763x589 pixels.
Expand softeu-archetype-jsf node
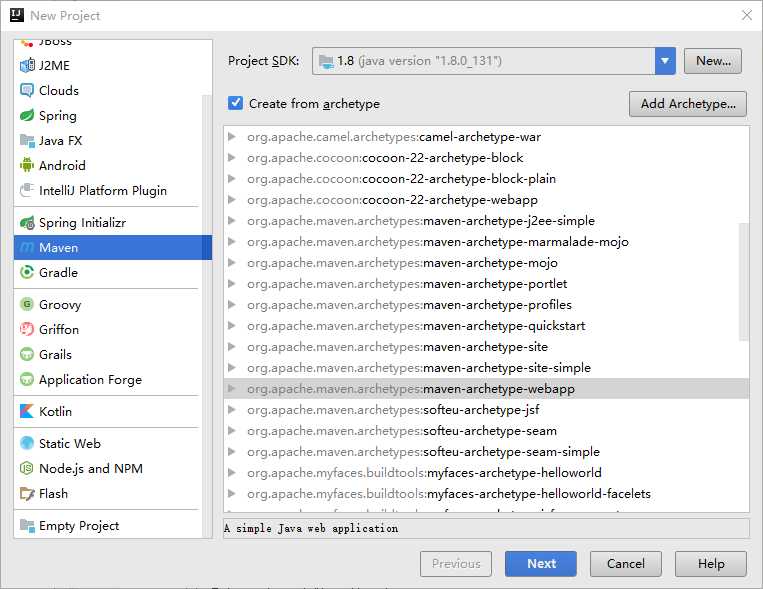(232, 409)
